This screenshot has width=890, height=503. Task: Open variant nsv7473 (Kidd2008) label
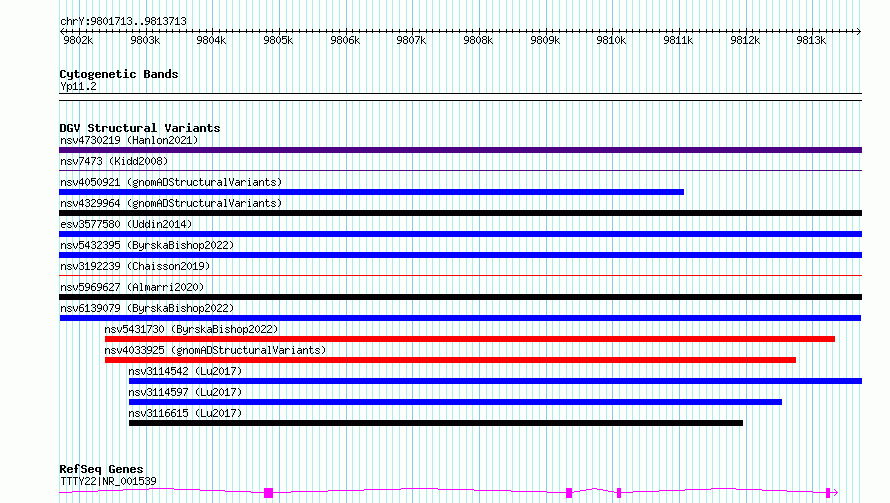(114, 161)
